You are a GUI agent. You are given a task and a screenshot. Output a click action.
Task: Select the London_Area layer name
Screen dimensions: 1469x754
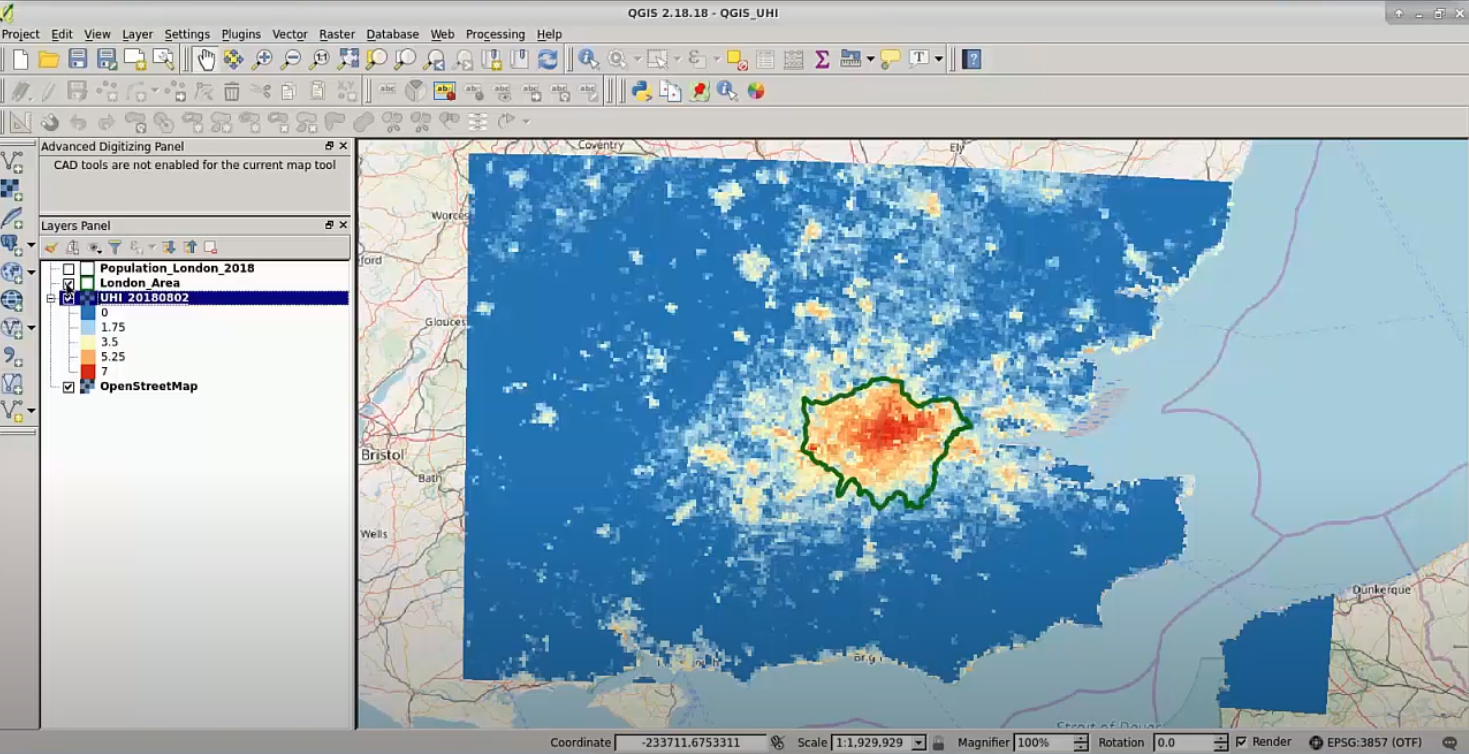point(140,284)
